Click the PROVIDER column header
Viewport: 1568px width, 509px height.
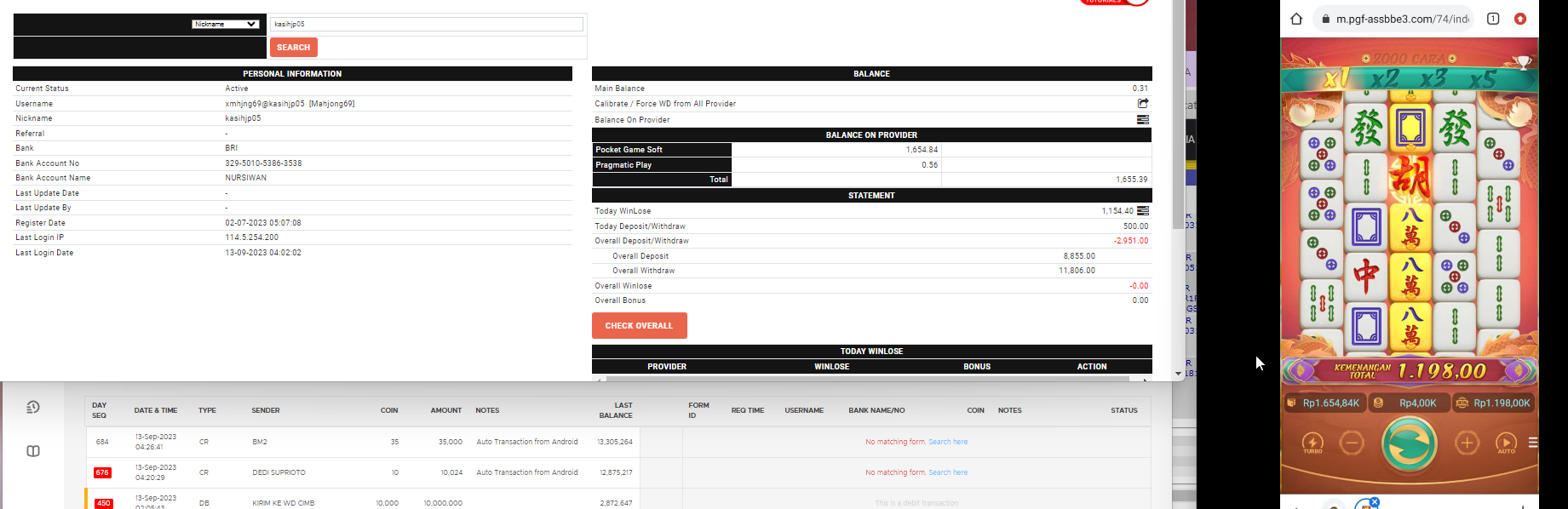(667, 367)
